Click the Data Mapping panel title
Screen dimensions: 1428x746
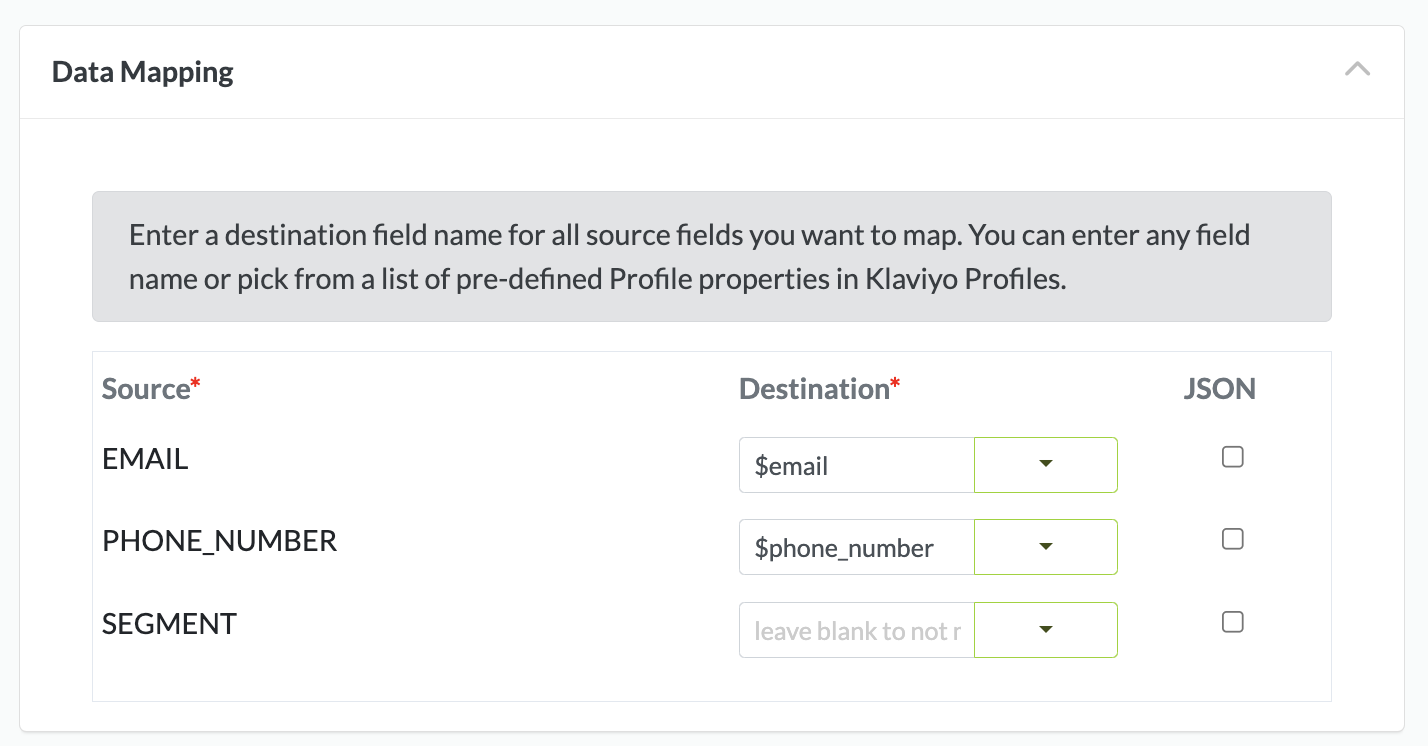click(x=143, y=72)
